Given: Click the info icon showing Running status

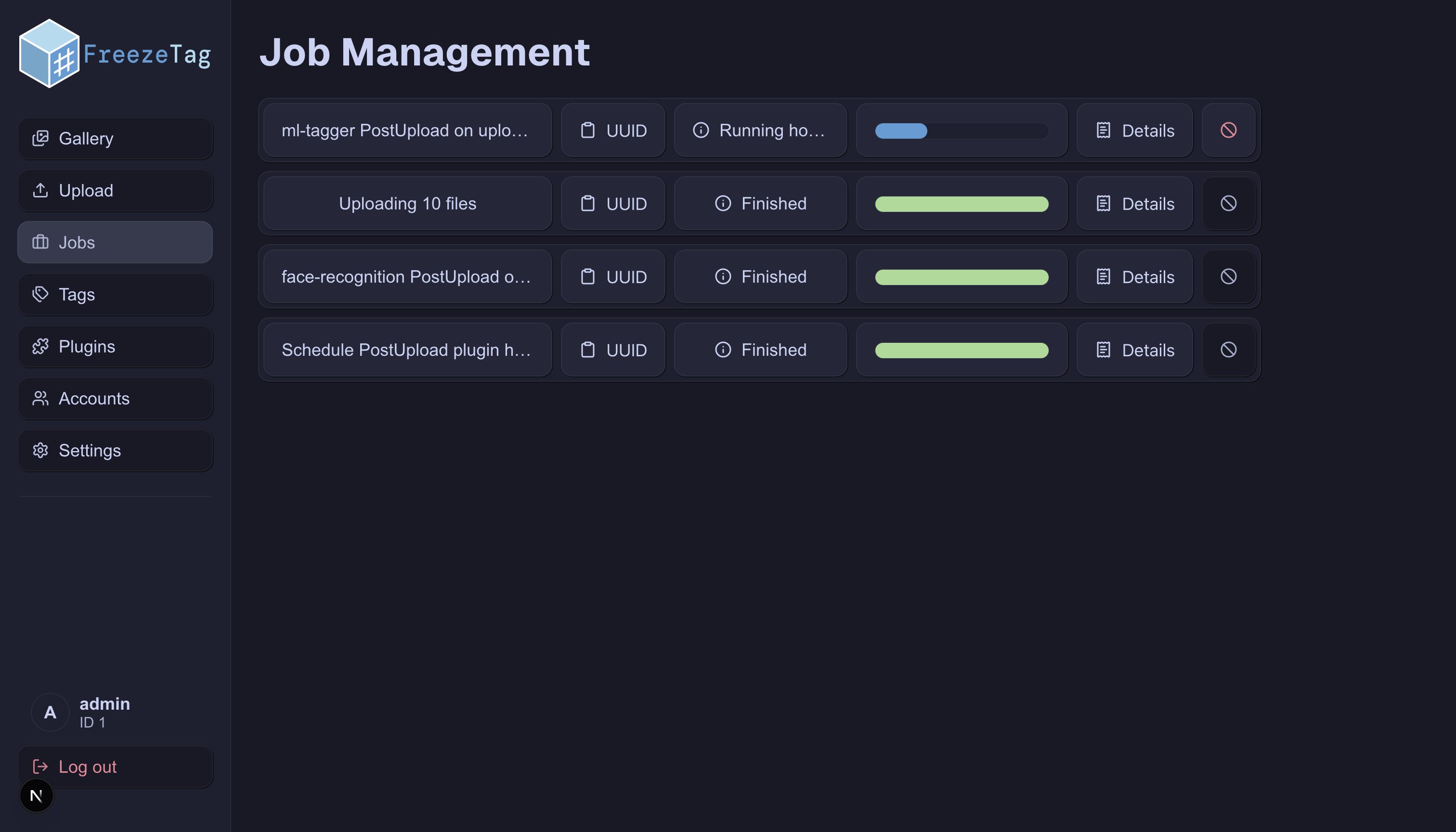Looking at the screenshot, I should (x=701, y=130).
